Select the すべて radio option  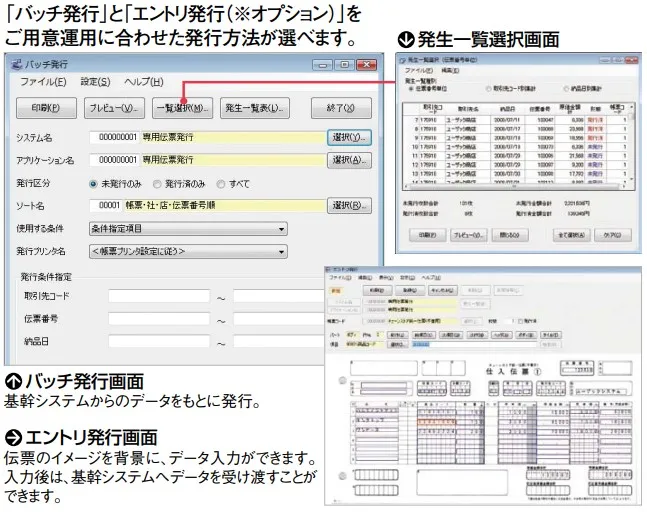click(220, 184)
